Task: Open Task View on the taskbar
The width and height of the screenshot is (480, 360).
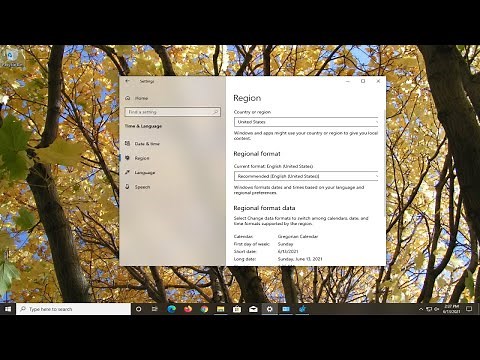Action: [155, 309]
